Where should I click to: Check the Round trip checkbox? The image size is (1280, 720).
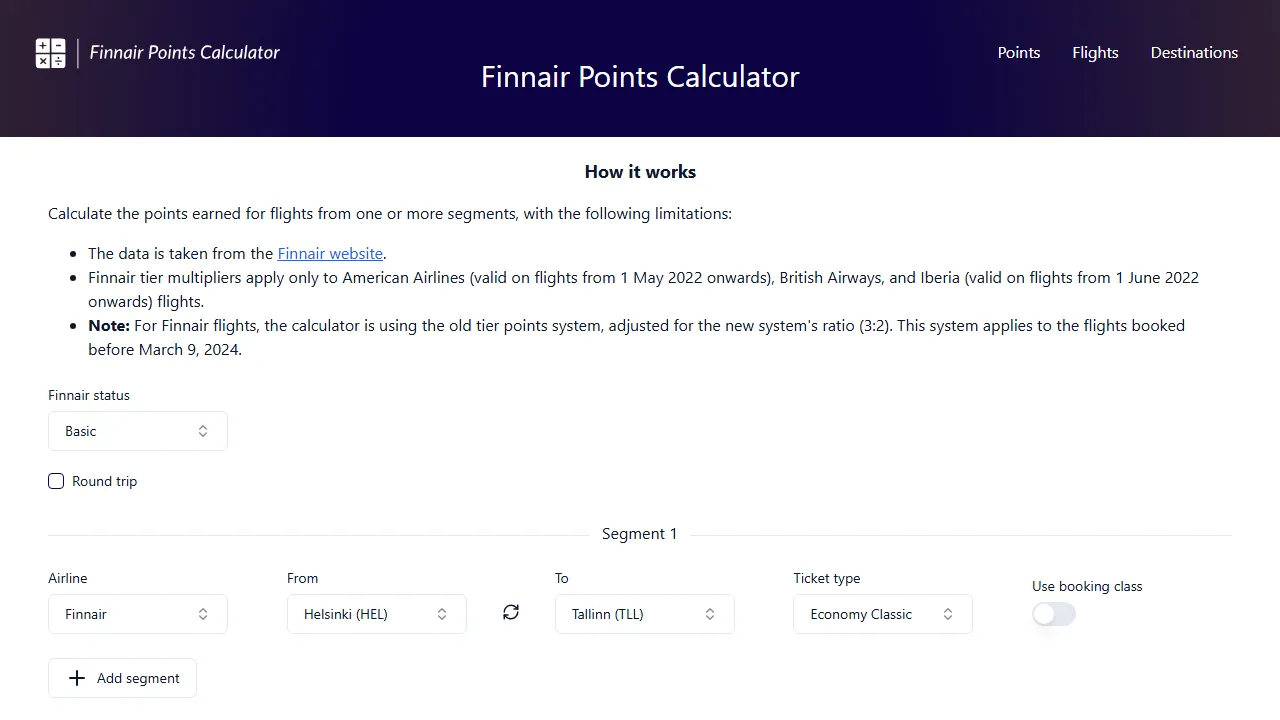click(56, 481)
